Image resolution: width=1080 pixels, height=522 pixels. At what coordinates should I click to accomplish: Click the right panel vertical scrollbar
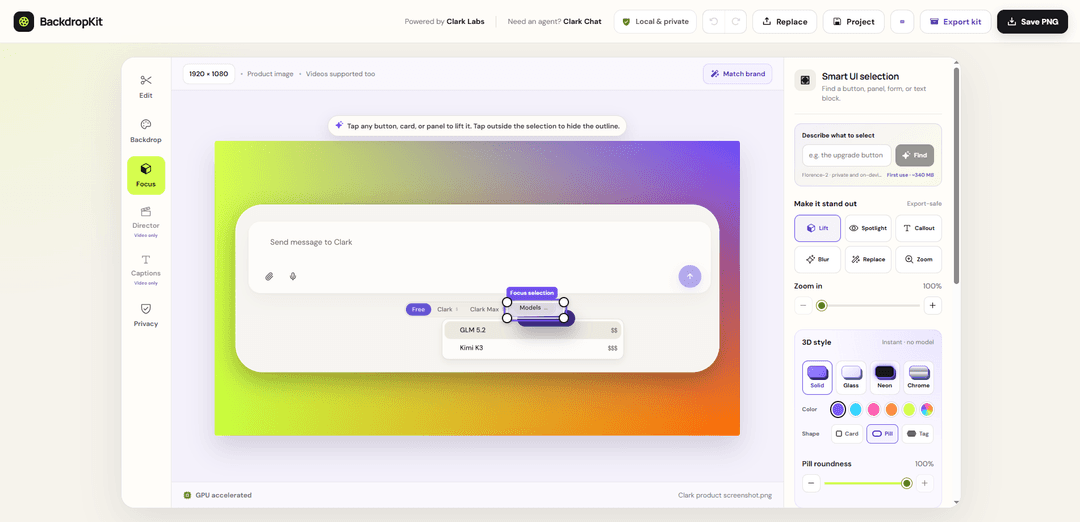(x=956, y=176)
